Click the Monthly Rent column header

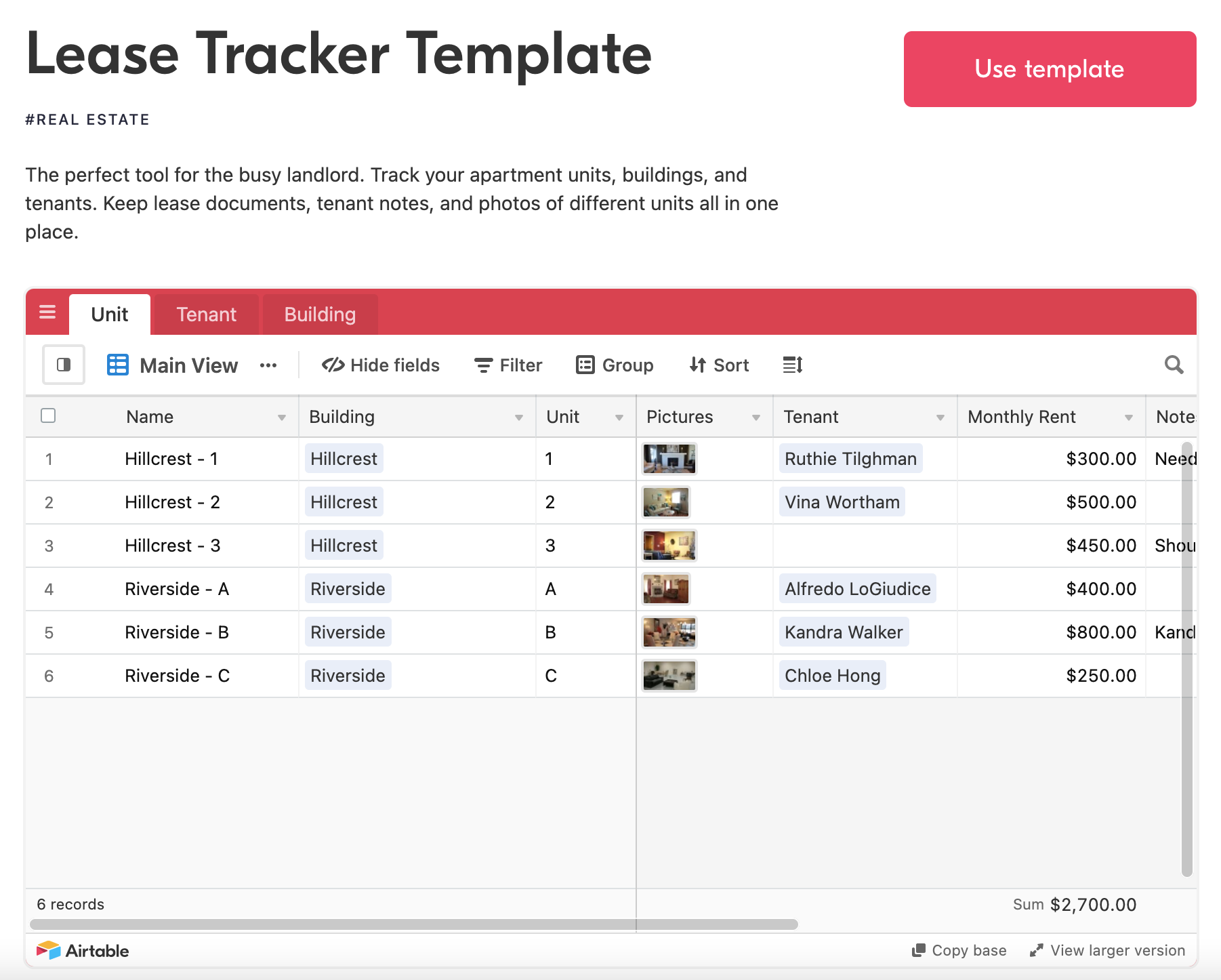pos(1052,417)
